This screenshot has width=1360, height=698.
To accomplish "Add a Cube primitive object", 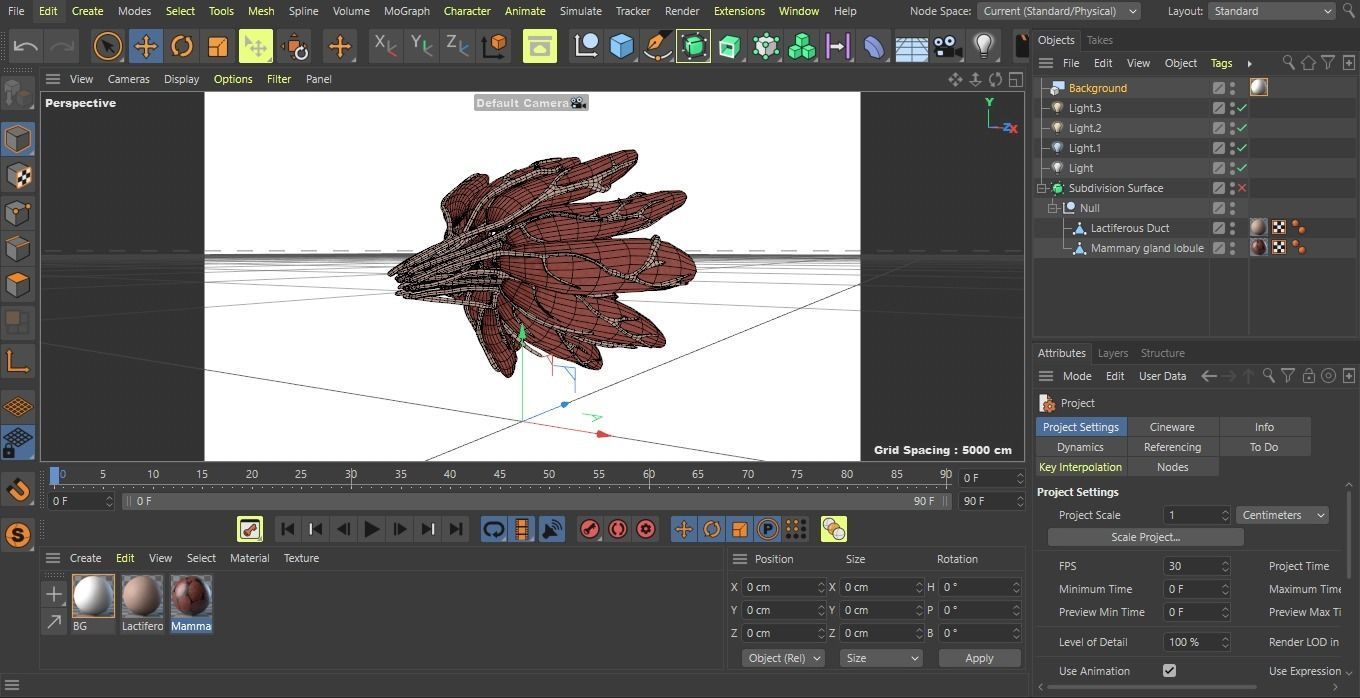I will tap(622, 46).
